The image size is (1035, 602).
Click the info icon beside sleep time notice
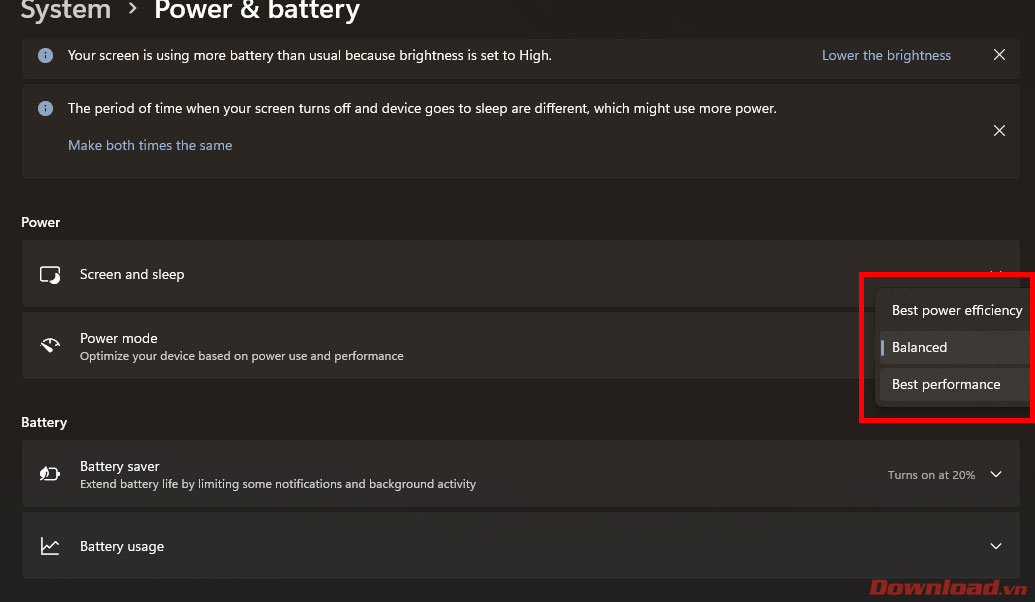[45, 108]
